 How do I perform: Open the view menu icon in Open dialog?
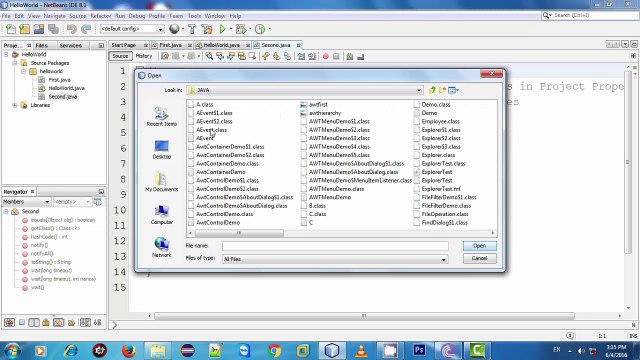coord(453,90)
